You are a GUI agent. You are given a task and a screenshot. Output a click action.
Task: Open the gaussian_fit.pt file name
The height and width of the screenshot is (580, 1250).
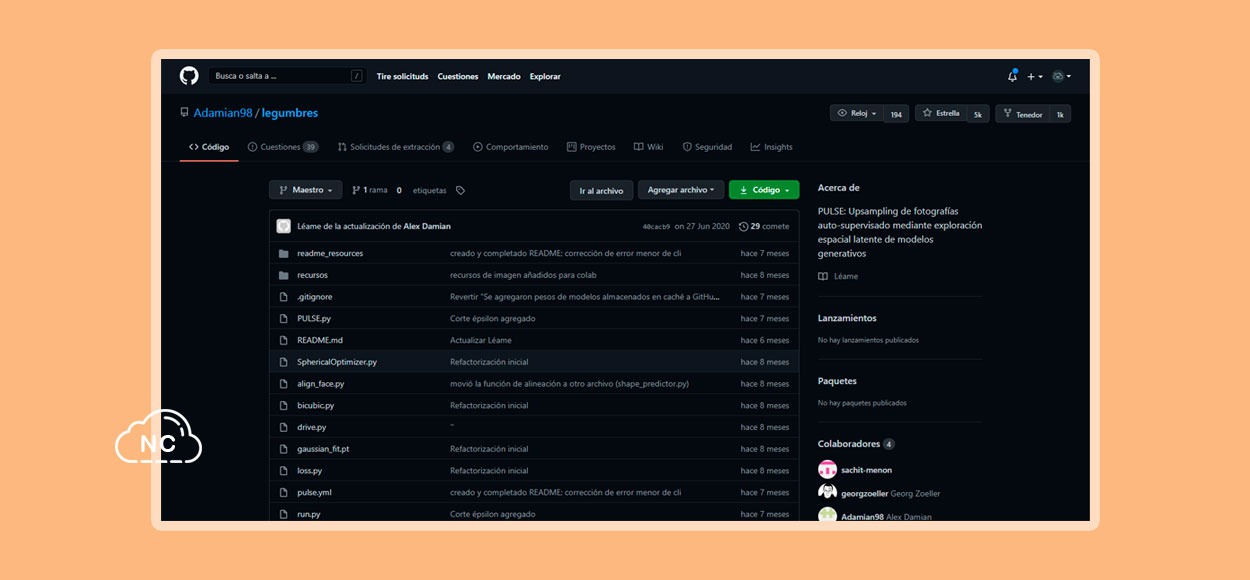[x=323, y=449]
